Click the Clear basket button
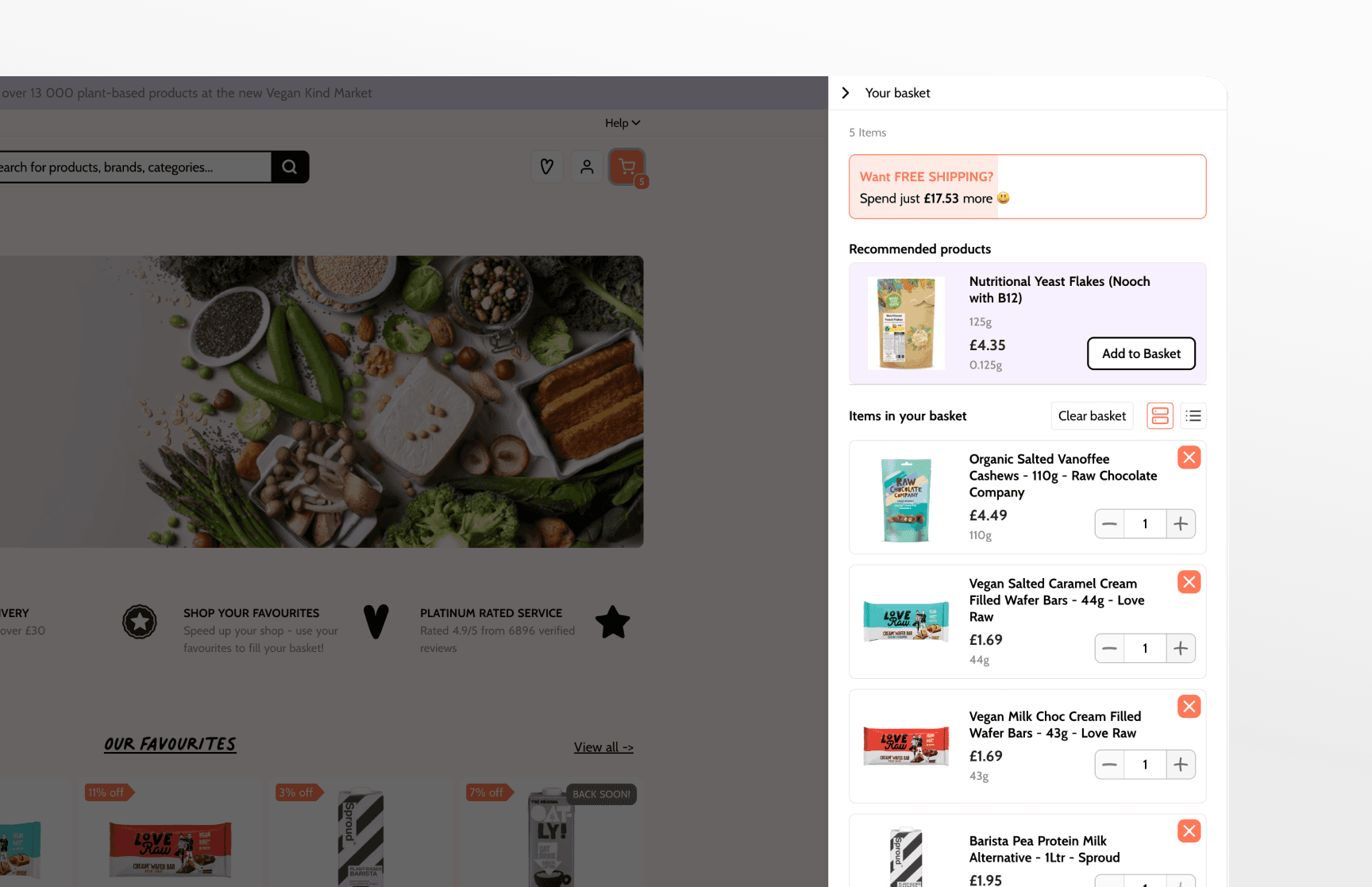1372x887 pixels. [x=1092, y=416]
